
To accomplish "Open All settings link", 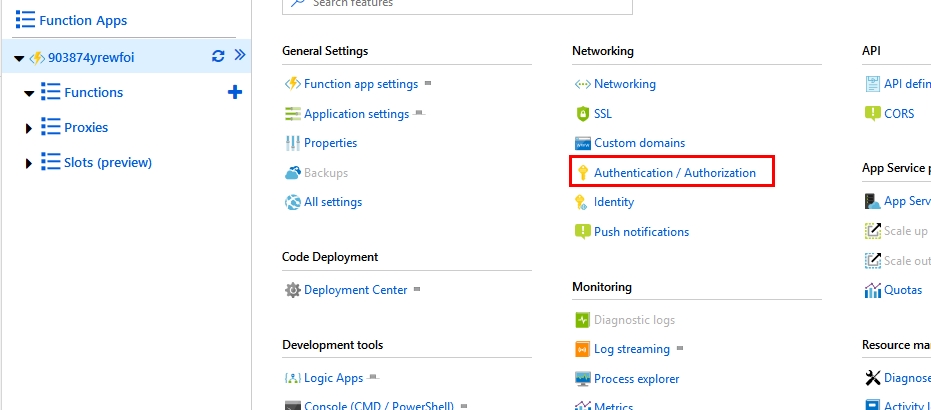I will click(x=333, y=202).
